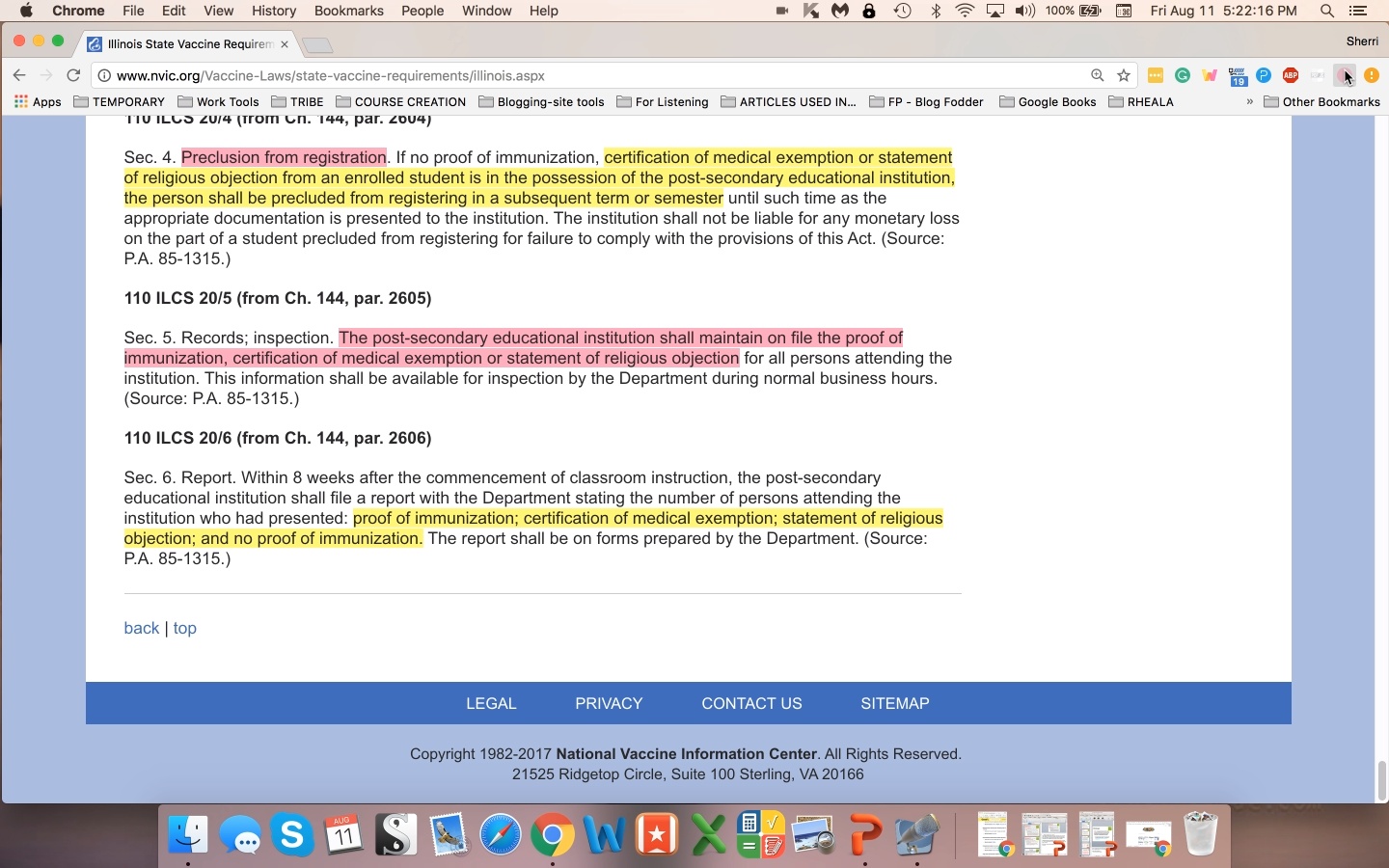Open the RHEALA bookmarks folder
1389x868 pixels.
(1142, 101)
